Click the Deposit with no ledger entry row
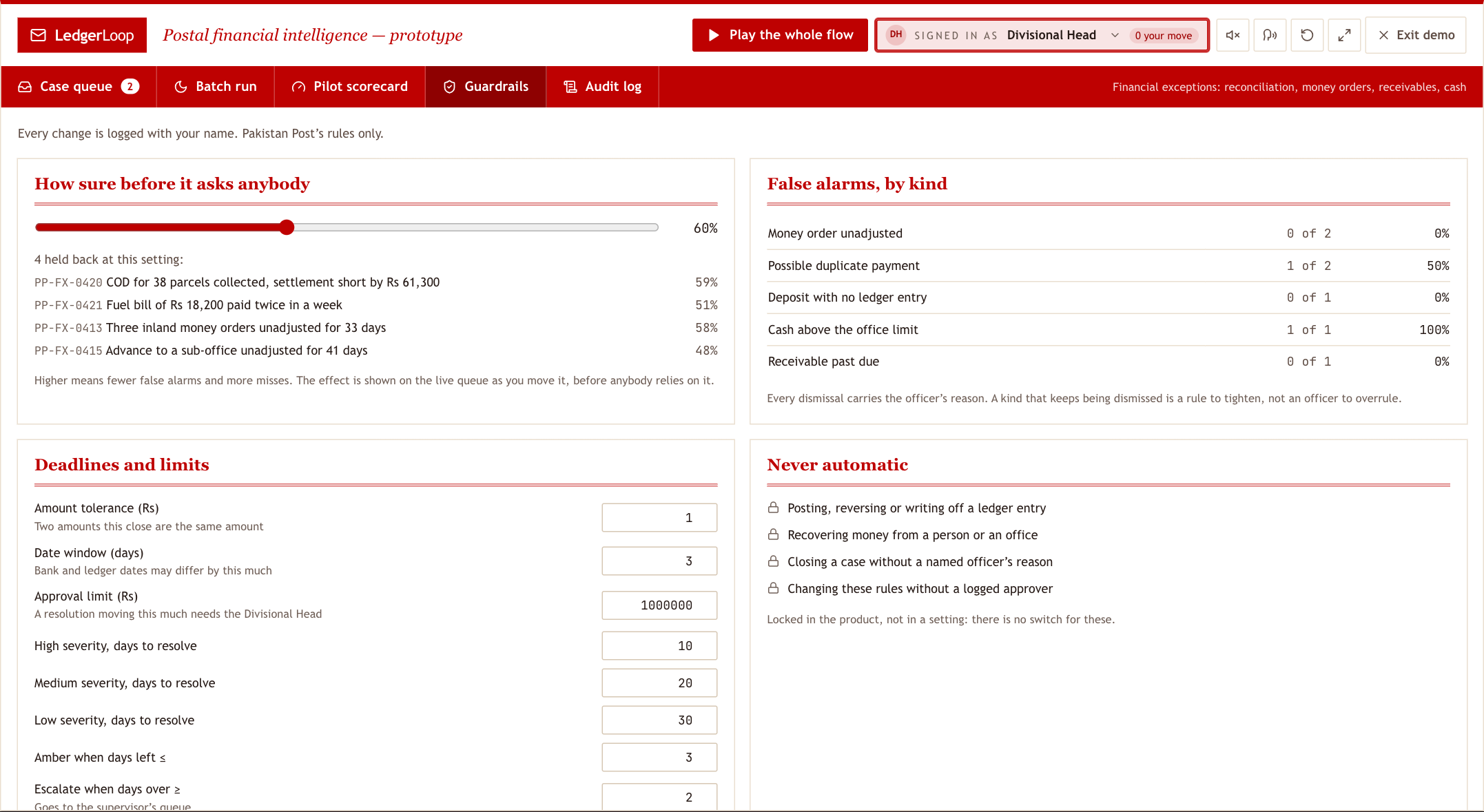The image size is (1484, 812). click(1109, 298)
